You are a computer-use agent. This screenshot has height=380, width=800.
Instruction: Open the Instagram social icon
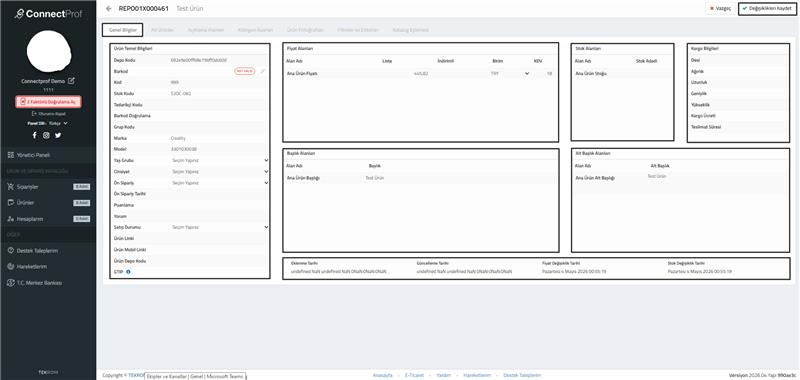(46, 135)
